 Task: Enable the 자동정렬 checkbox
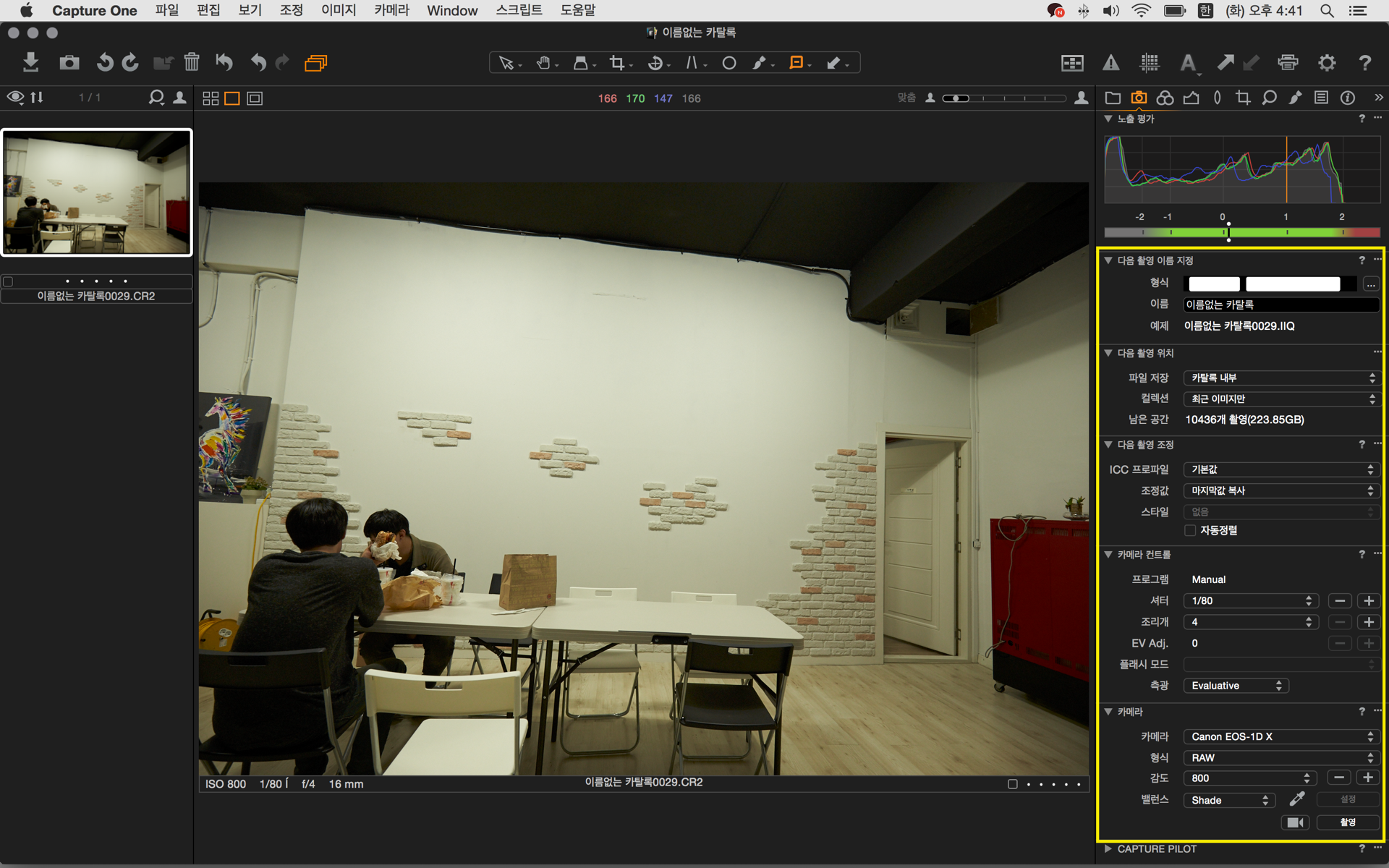tap(1190, 530)
